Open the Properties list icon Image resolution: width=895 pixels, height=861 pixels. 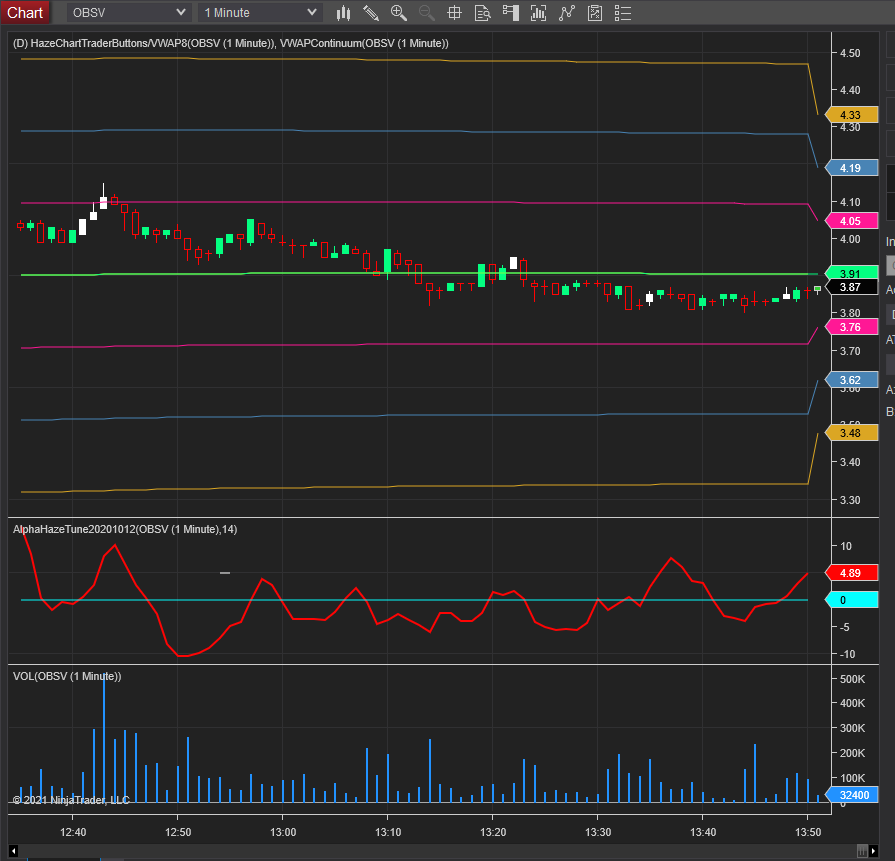click(x=623, y=13)
